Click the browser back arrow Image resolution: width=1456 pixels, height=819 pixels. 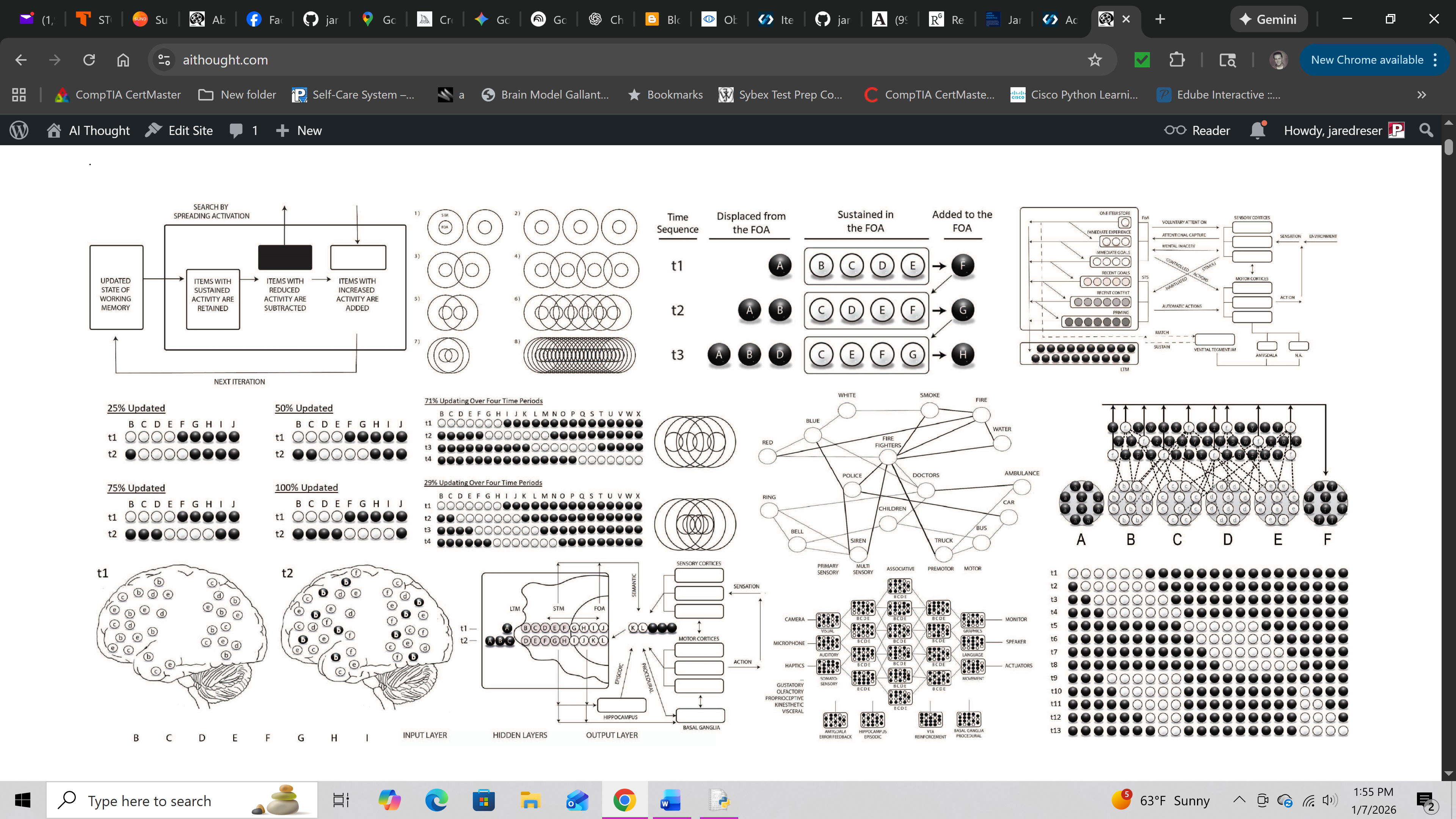coord(21,60)
